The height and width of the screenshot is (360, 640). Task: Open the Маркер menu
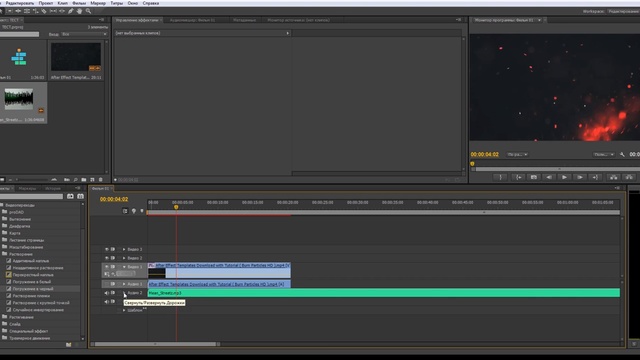click(x=98, y=3)
